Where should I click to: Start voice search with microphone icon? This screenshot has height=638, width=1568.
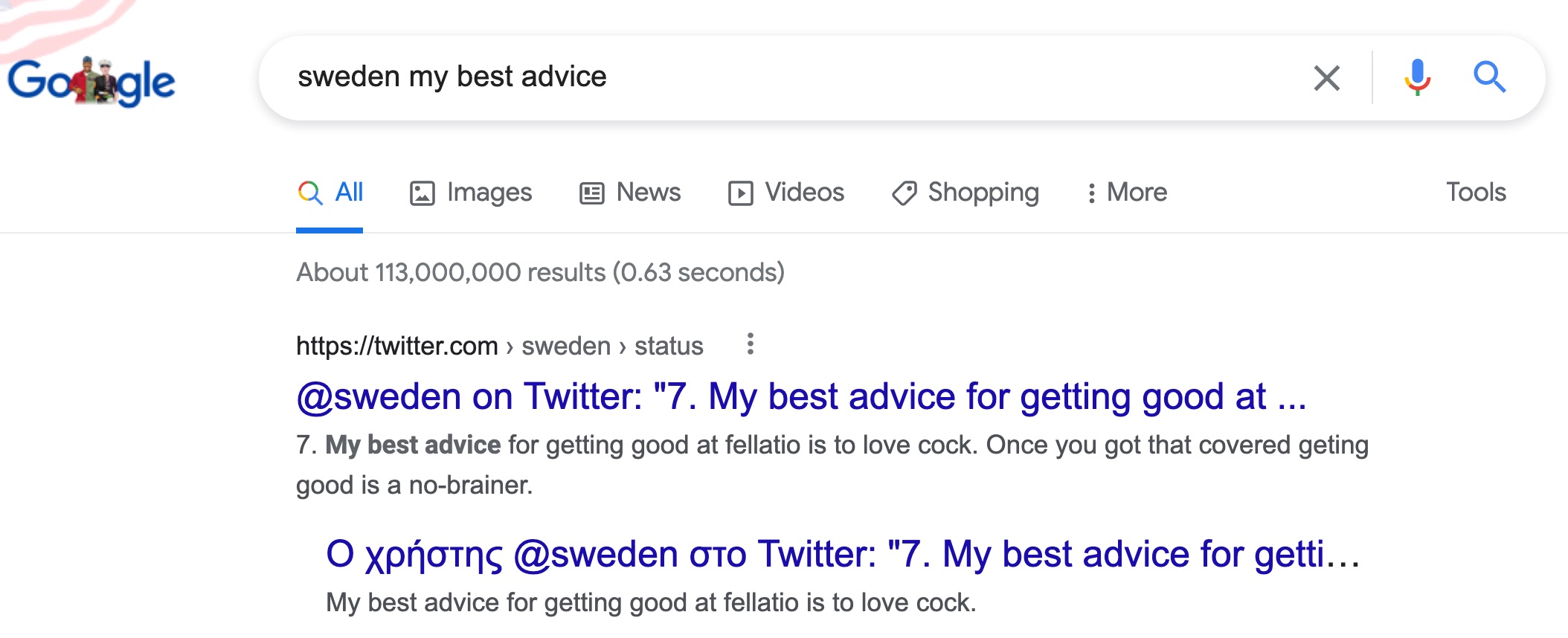[1418, 77]
